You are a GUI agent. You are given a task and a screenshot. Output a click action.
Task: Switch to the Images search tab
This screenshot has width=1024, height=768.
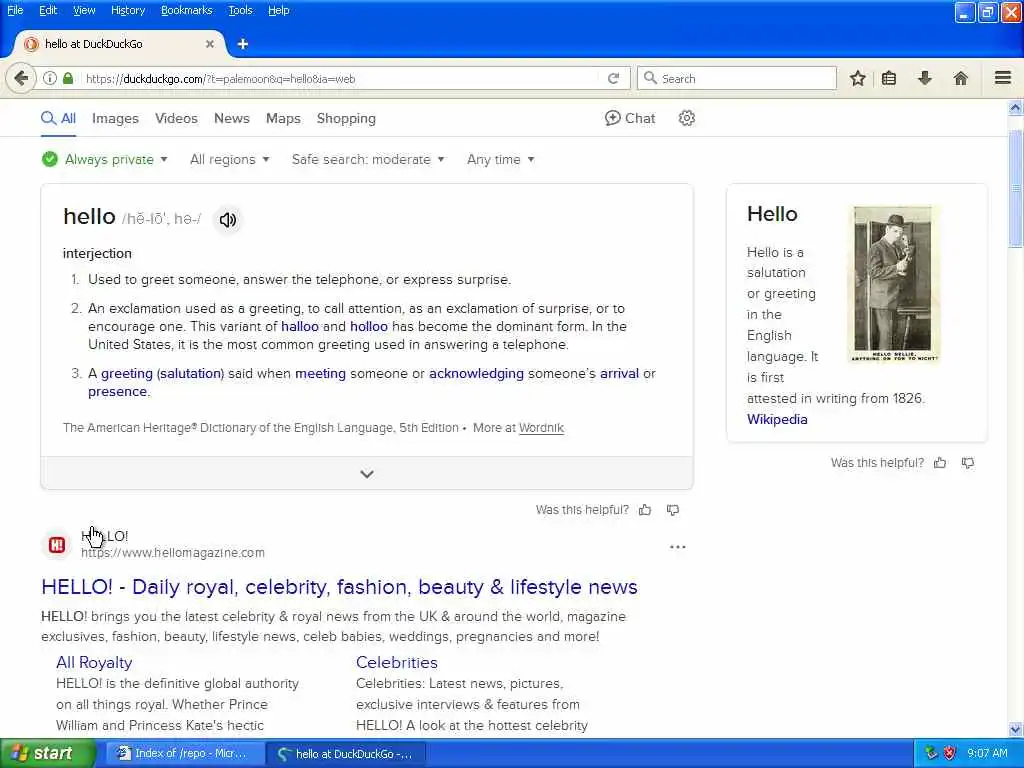pyautogui.click(x=115, y=118)
